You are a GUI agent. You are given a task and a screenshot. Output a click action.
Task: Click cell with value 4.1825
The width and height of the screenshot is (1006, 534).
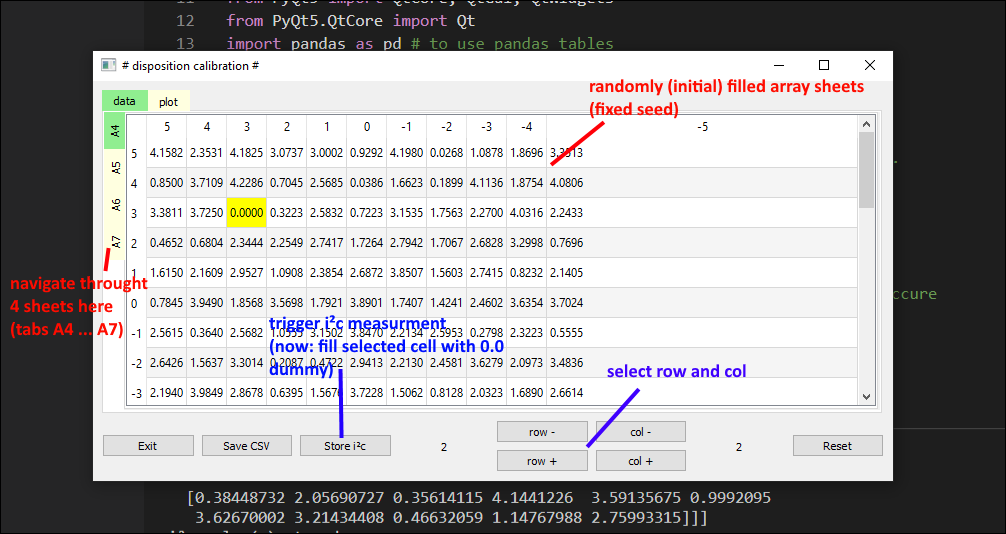(246, 153)
